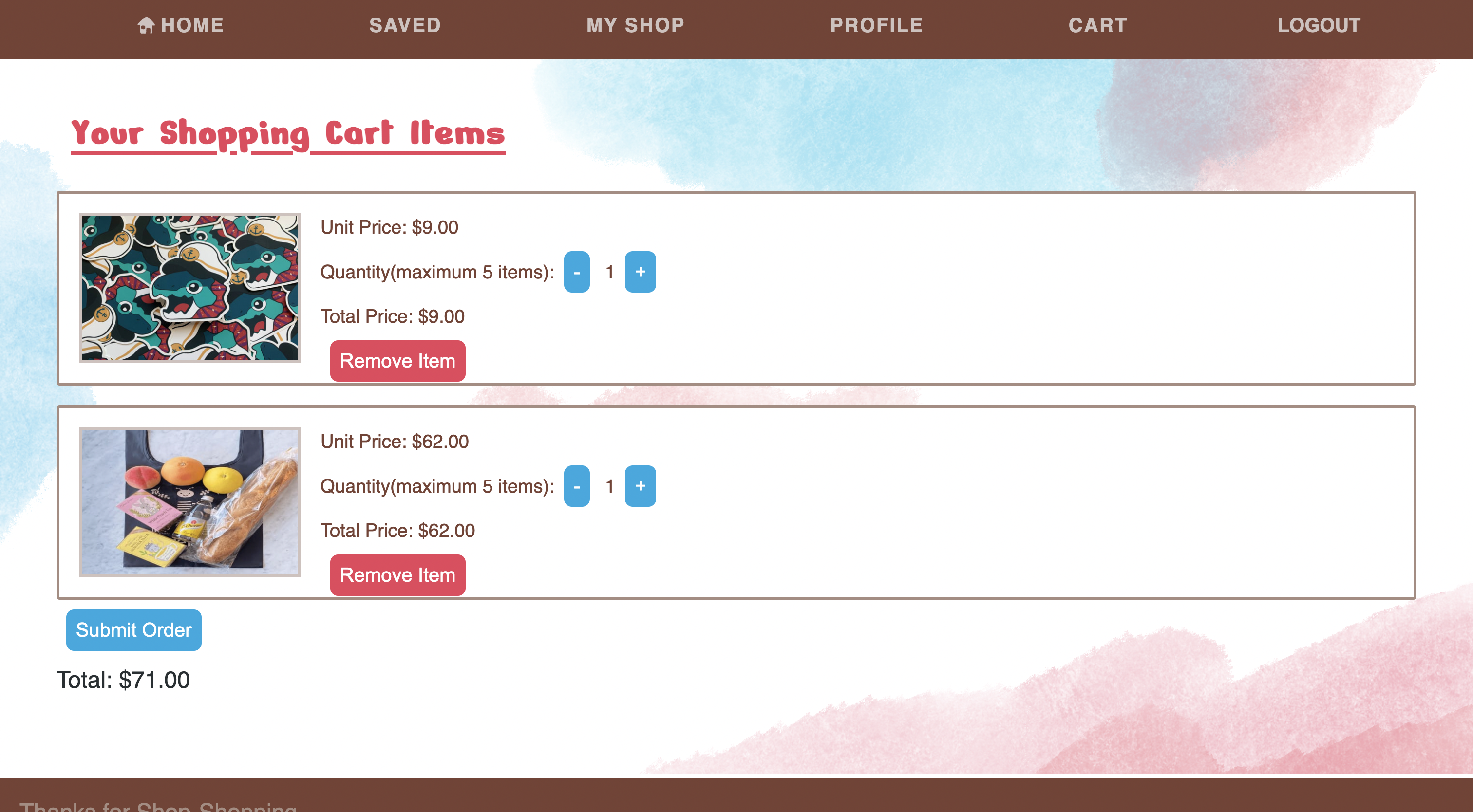
Task: Increase quantity of the shark sticker item
Action: coord(641,272)
